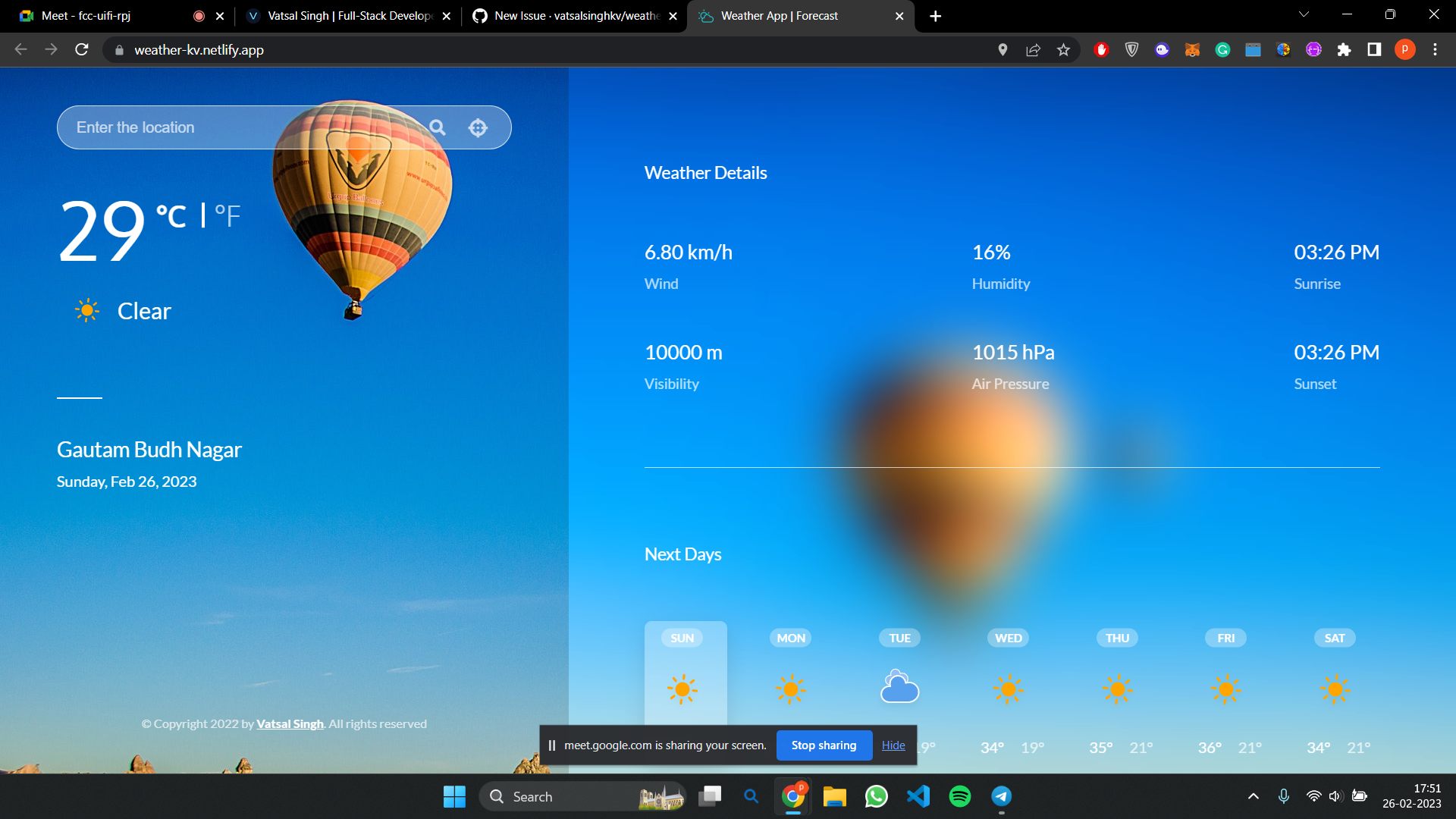The height and width of the screenshot is (819, 1456).
Task: Open Chrome from the taskbar
Action: (792, 796)
